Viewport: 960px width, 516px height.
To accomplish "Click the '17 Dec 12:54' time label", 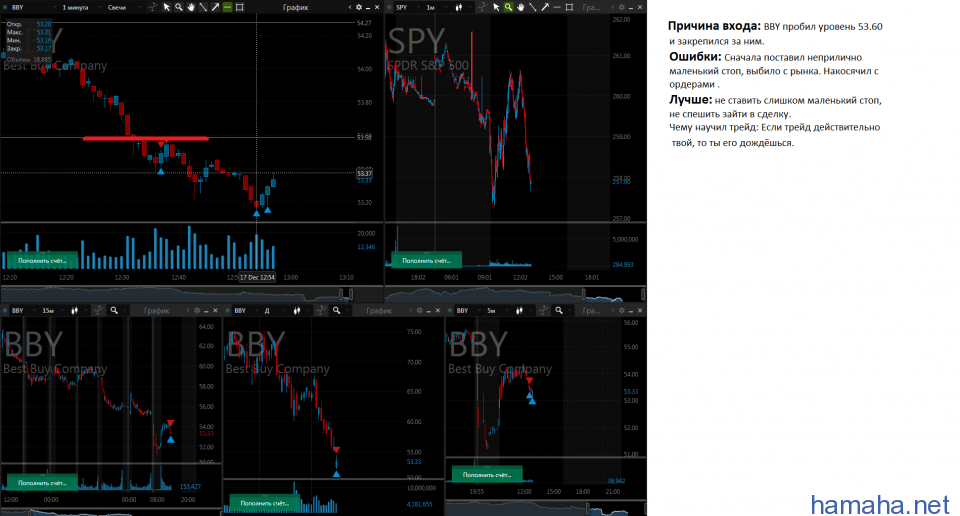I will [x=257, y=277].
